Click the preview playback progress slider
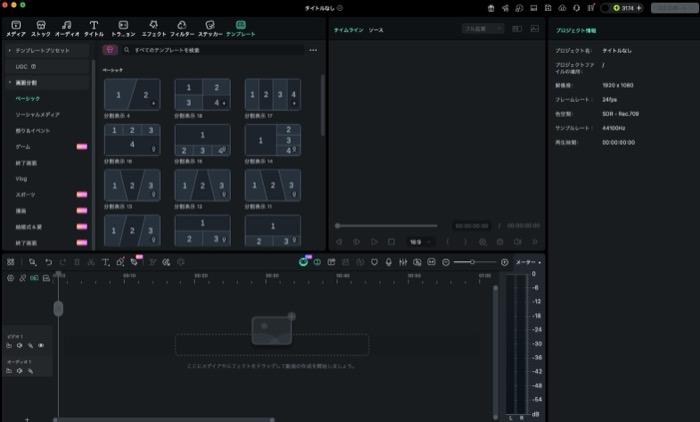700x422 pixels. click(x=387, y=226)
